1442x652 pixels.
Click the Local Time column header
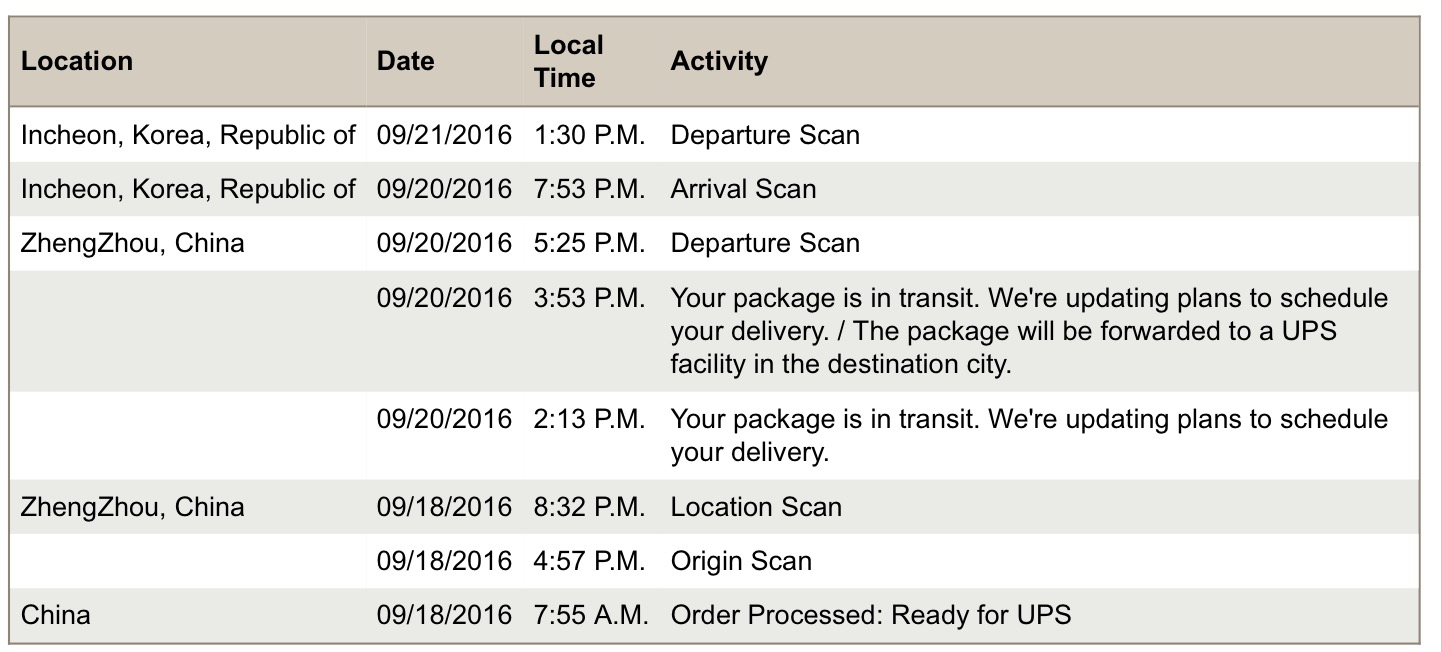(569, 61)
